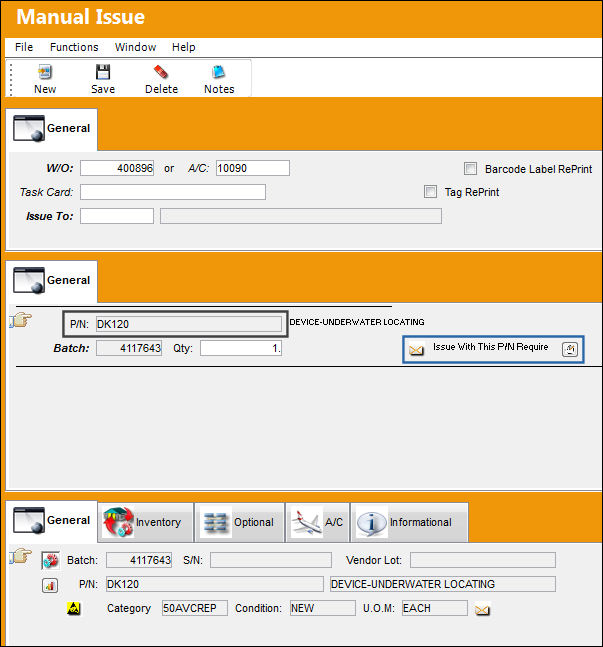603x647 pixels.
Task: Click the Condition field NEW
Action: (323, 608)
